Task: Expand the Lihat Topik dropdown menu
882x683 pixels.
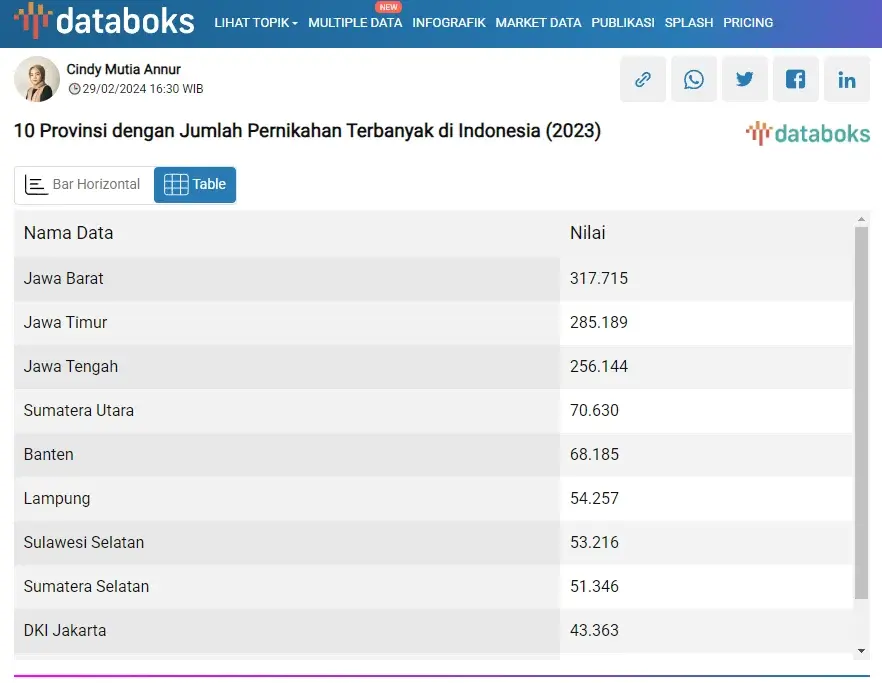Action: click(x=256, y=23)
